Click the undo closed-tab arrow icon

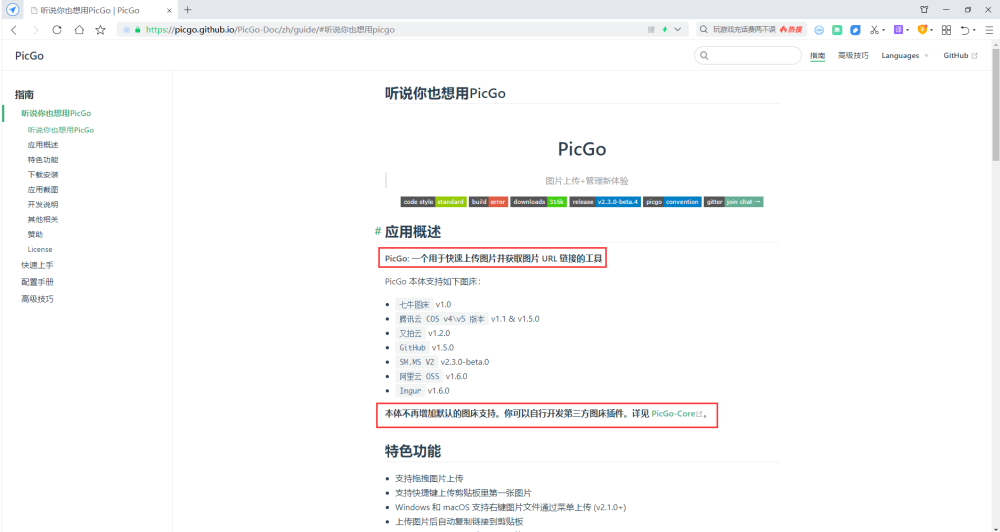coord(965,30)
